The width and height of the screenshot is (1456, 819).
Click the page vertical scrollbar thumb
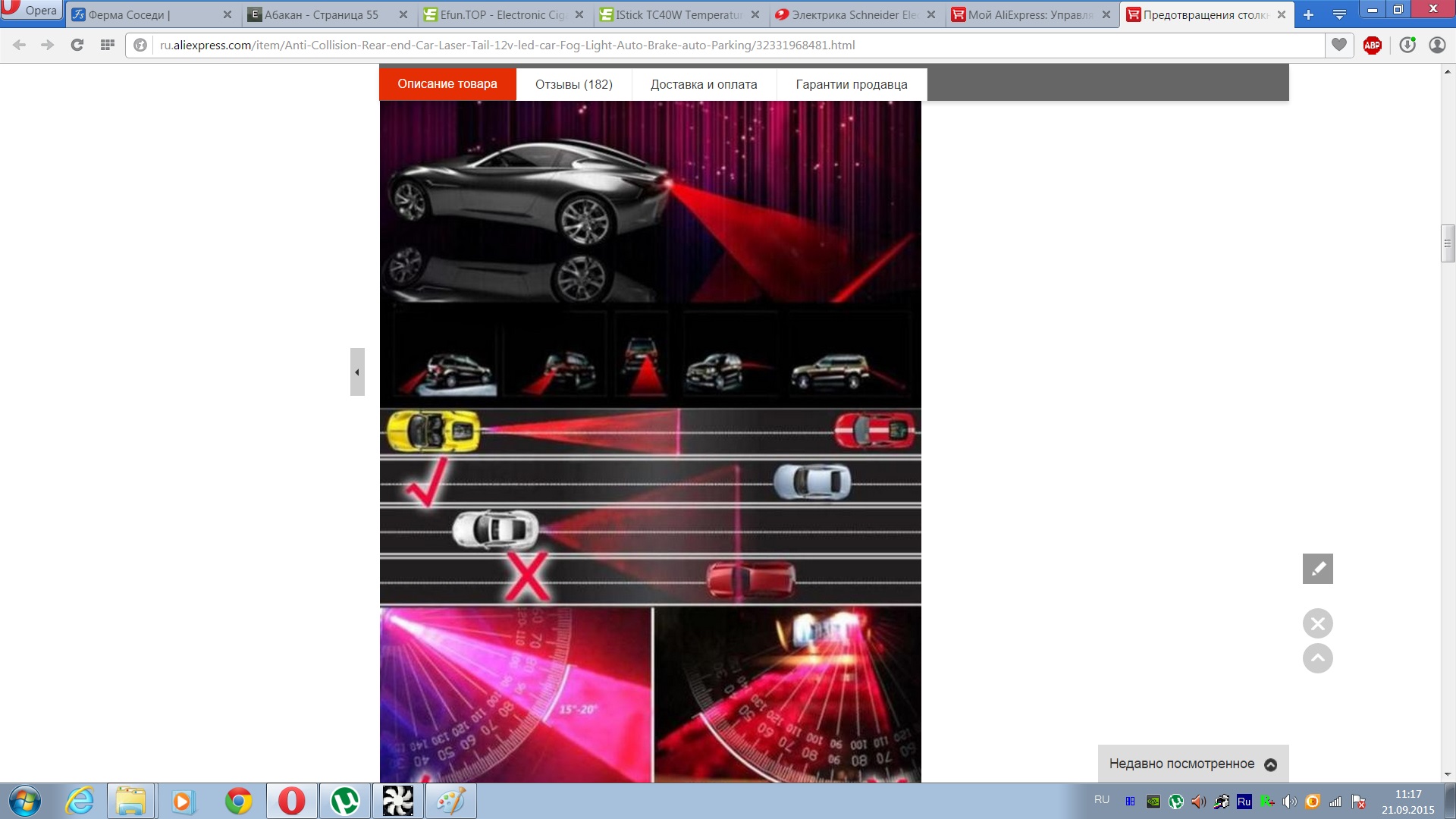tap(1448, 243)
